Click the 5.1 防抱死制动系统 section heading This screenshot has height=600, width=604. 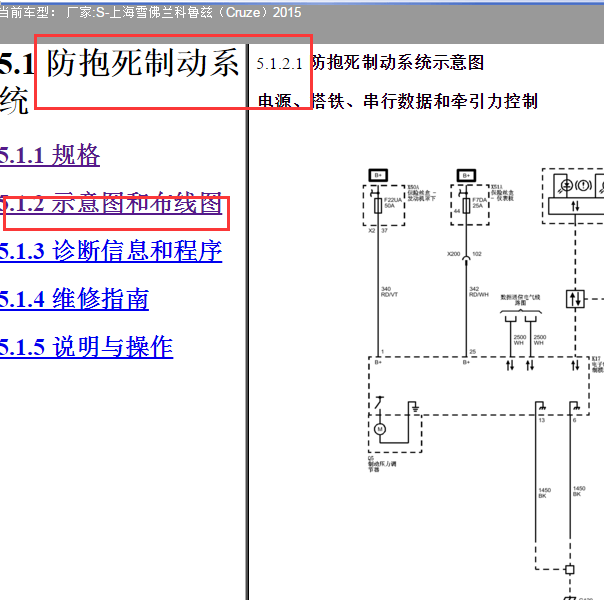(x=119, y=81)
